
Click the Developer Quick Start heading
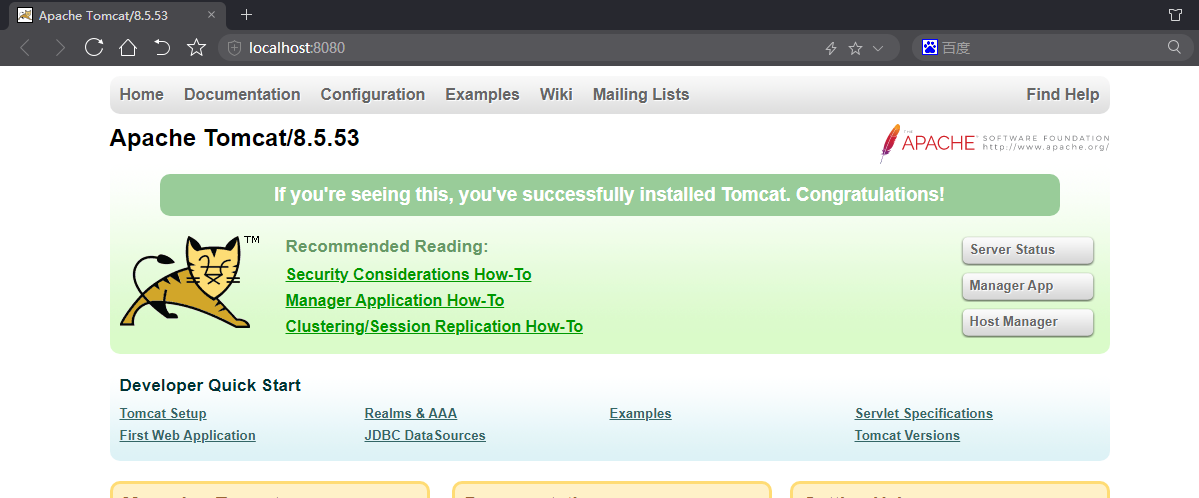[x=210, y=386]
